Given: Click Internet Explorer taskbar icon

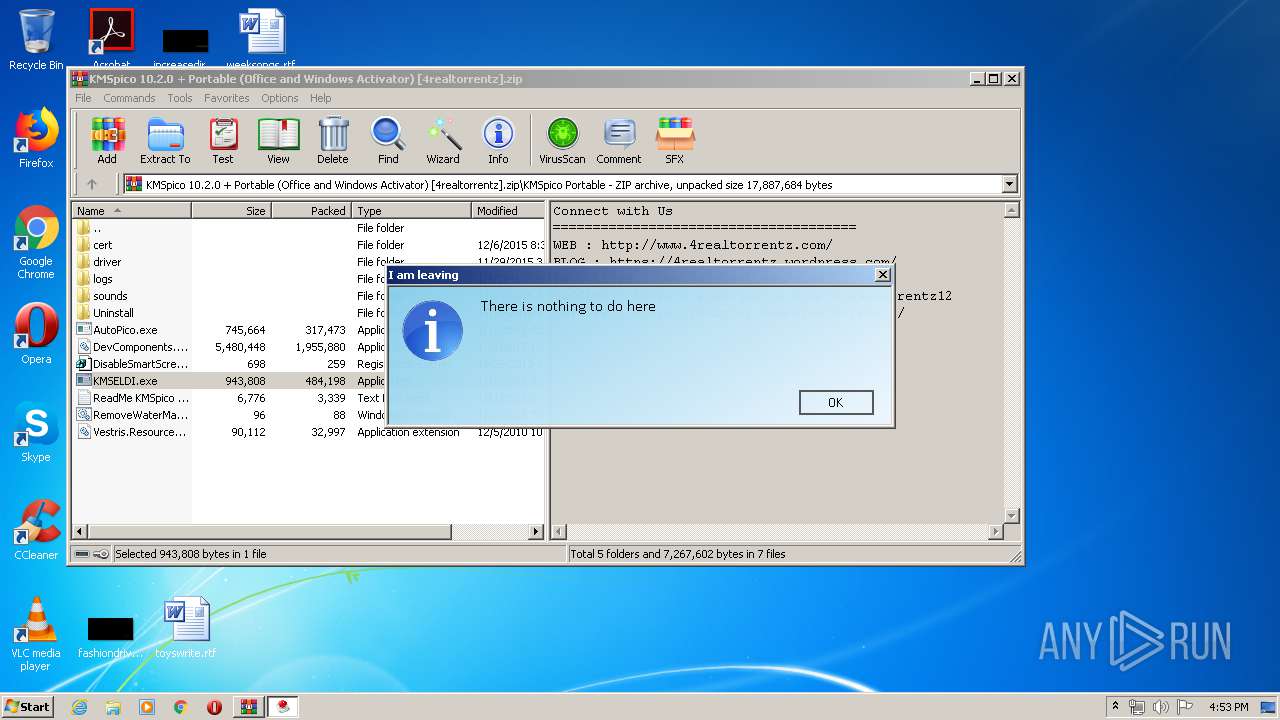Looking at the screenshot, I should coord(79,707).
